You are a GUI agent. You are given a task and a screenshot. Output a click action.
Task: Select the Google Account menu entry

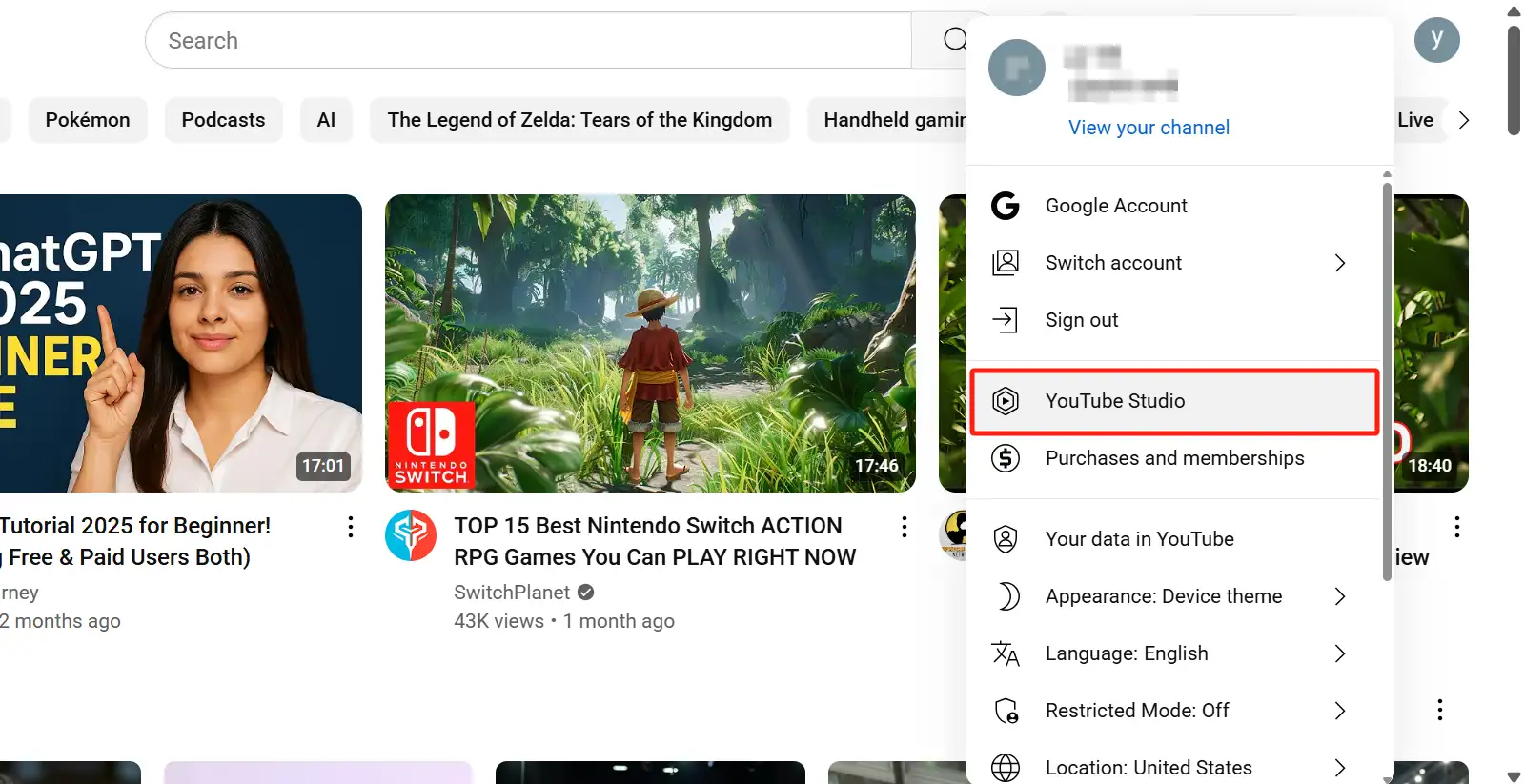tap(1174, 206)
